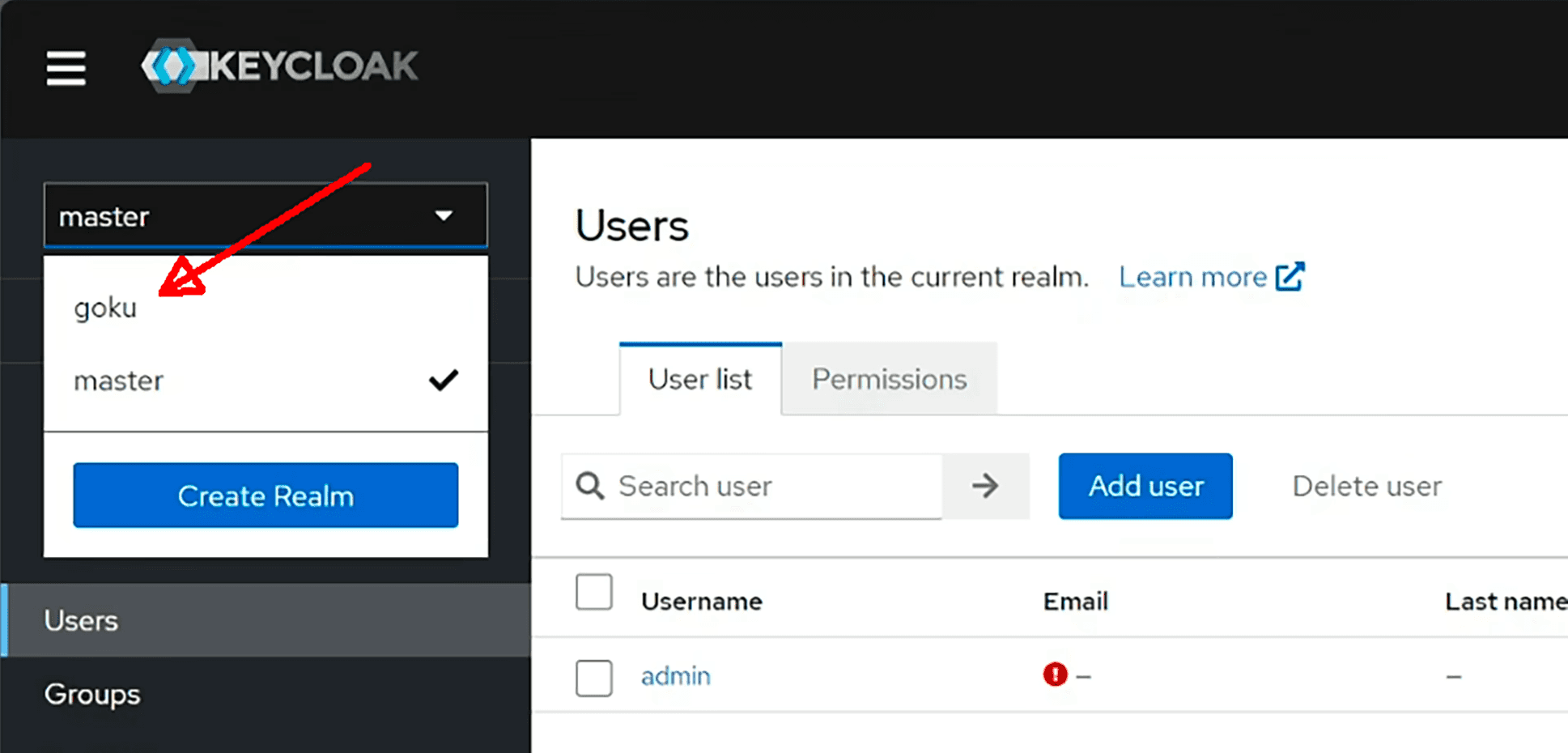Click the Add user button
This screenshot has width=1568, height=753.
click(x=1145, y=486)
